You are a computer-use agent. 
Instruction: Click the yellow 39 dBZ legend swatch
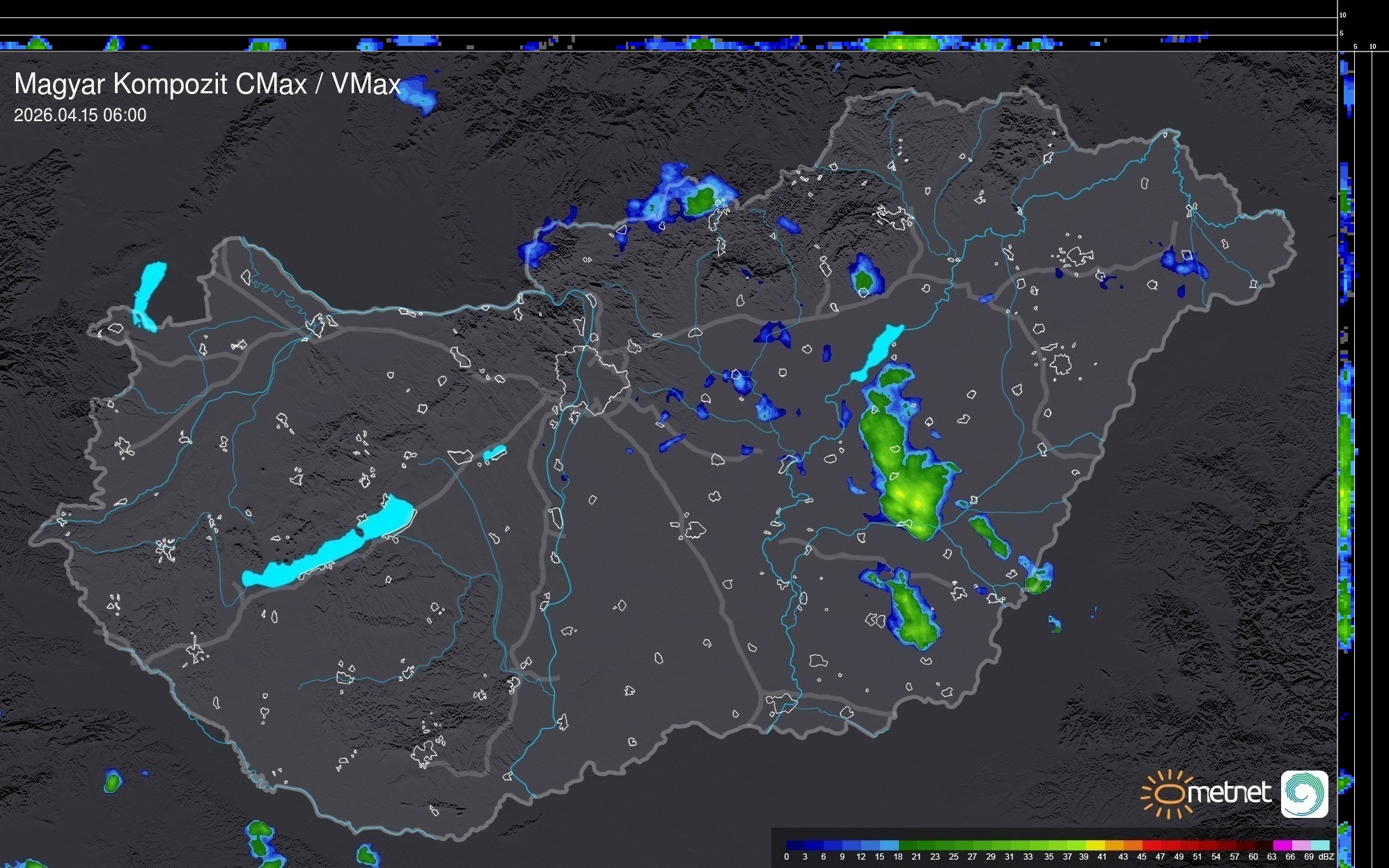[x=1095, y=845]
